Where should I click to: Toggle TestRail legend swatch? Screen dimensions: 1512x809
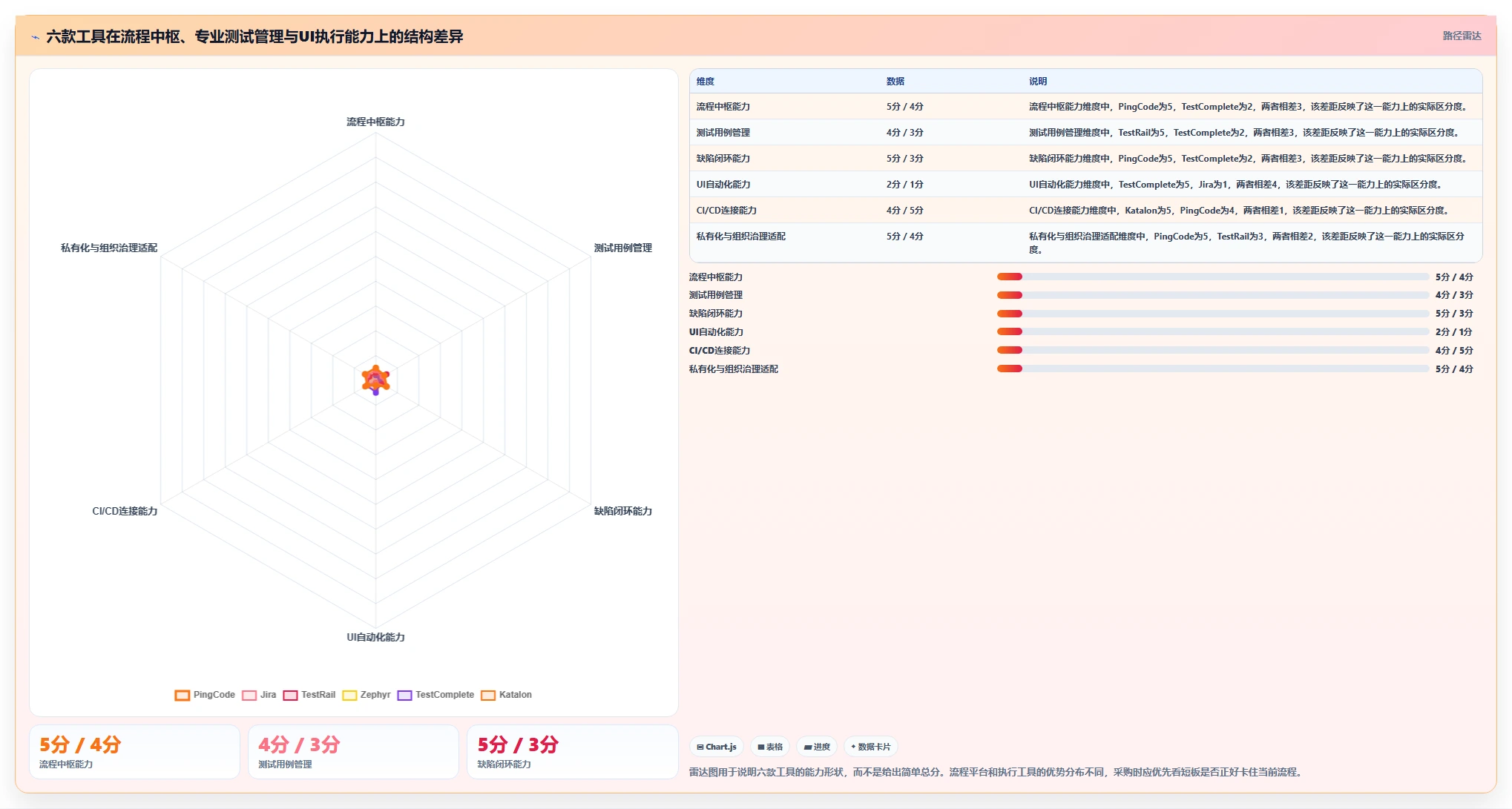point(290,695)
